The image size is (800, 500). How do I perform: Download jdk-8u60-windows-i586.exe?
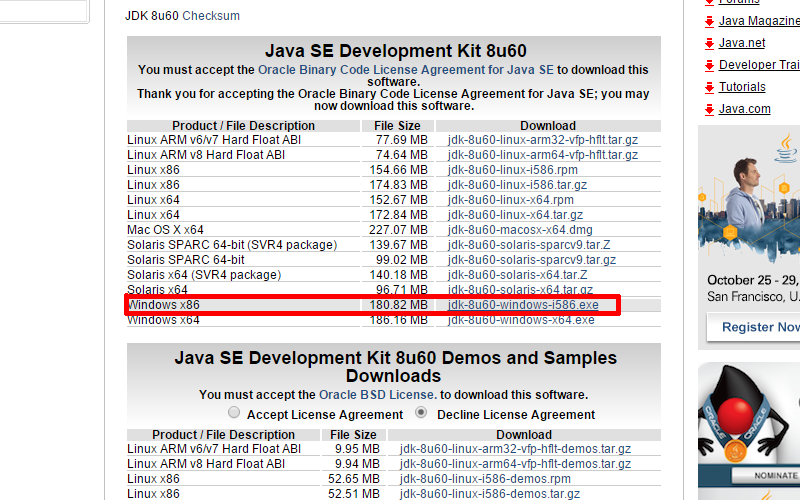[x=523, y=305]
